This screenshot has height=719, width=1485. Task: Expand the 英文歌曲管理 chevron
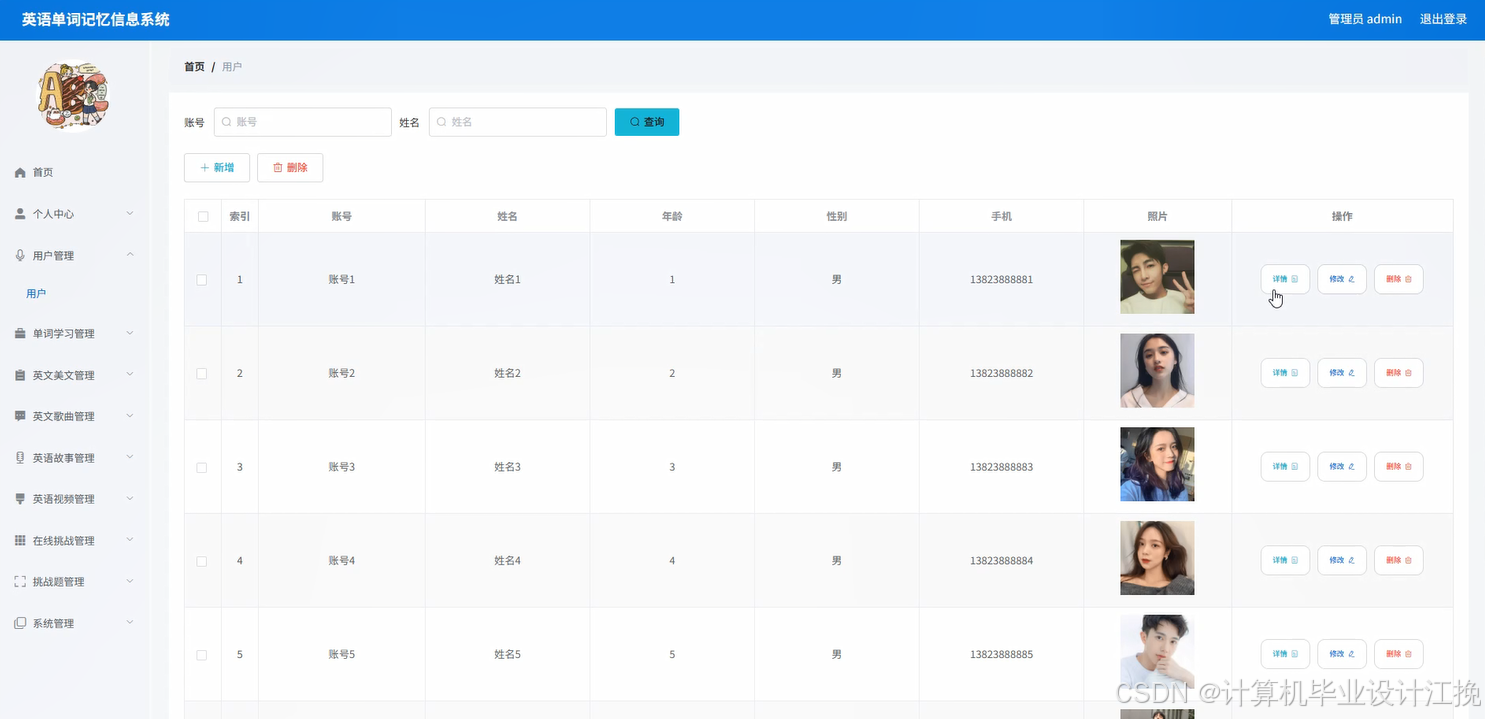coord(130,416)
